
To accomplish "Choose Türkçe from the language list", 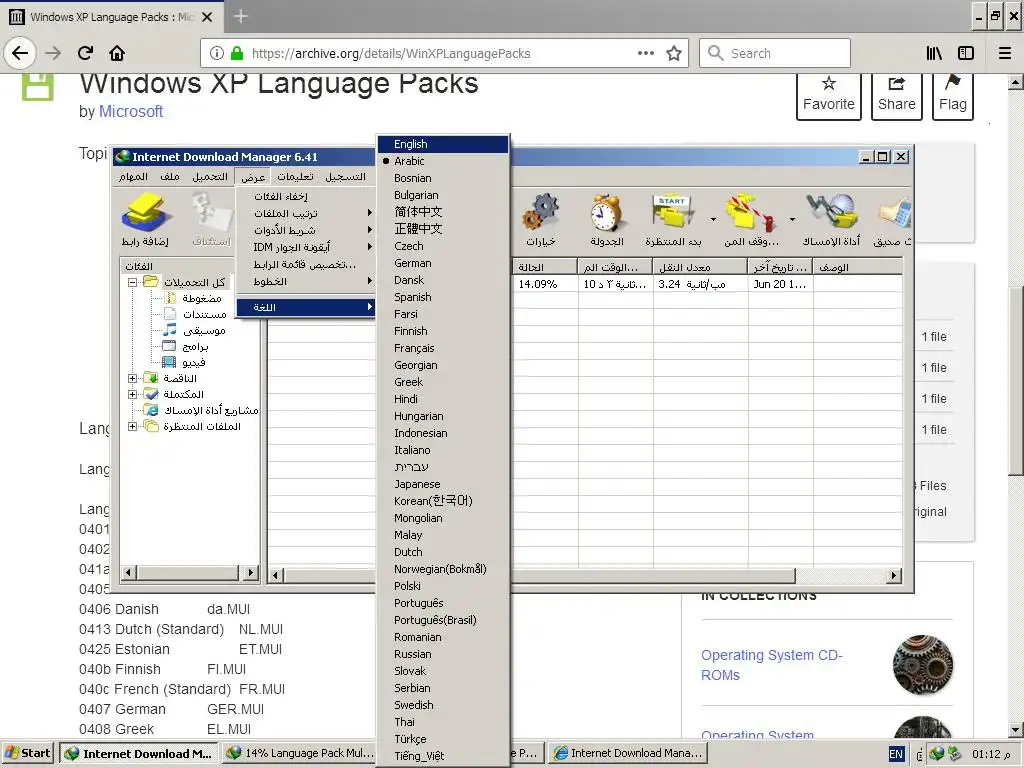I will pyautogui.click(x=443, y=739).
